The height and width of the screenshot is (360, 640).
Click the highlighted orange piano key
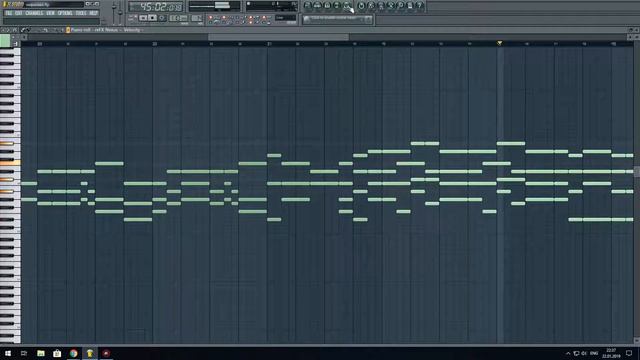tap(10, 163)
